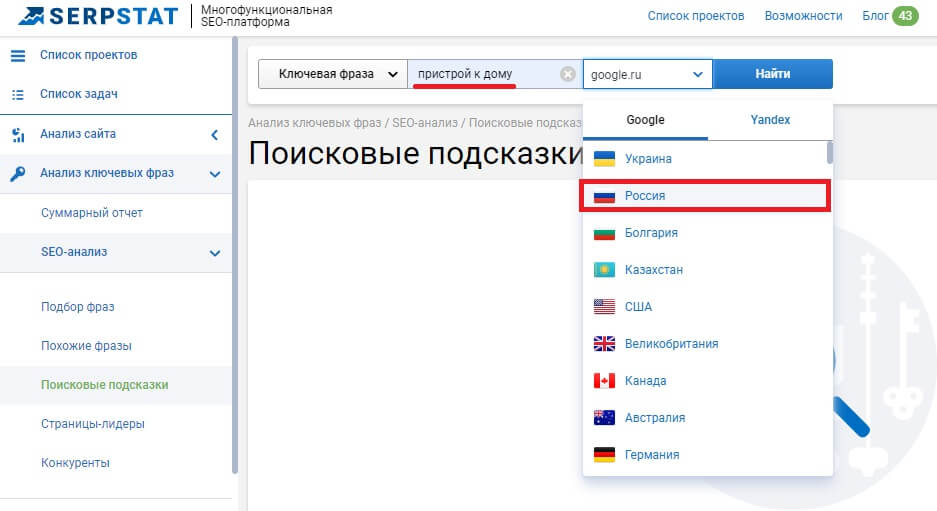This screenshot has width=937, height=511.
Task: Click the Canada flag icon
Action: [x=604, y=381]
